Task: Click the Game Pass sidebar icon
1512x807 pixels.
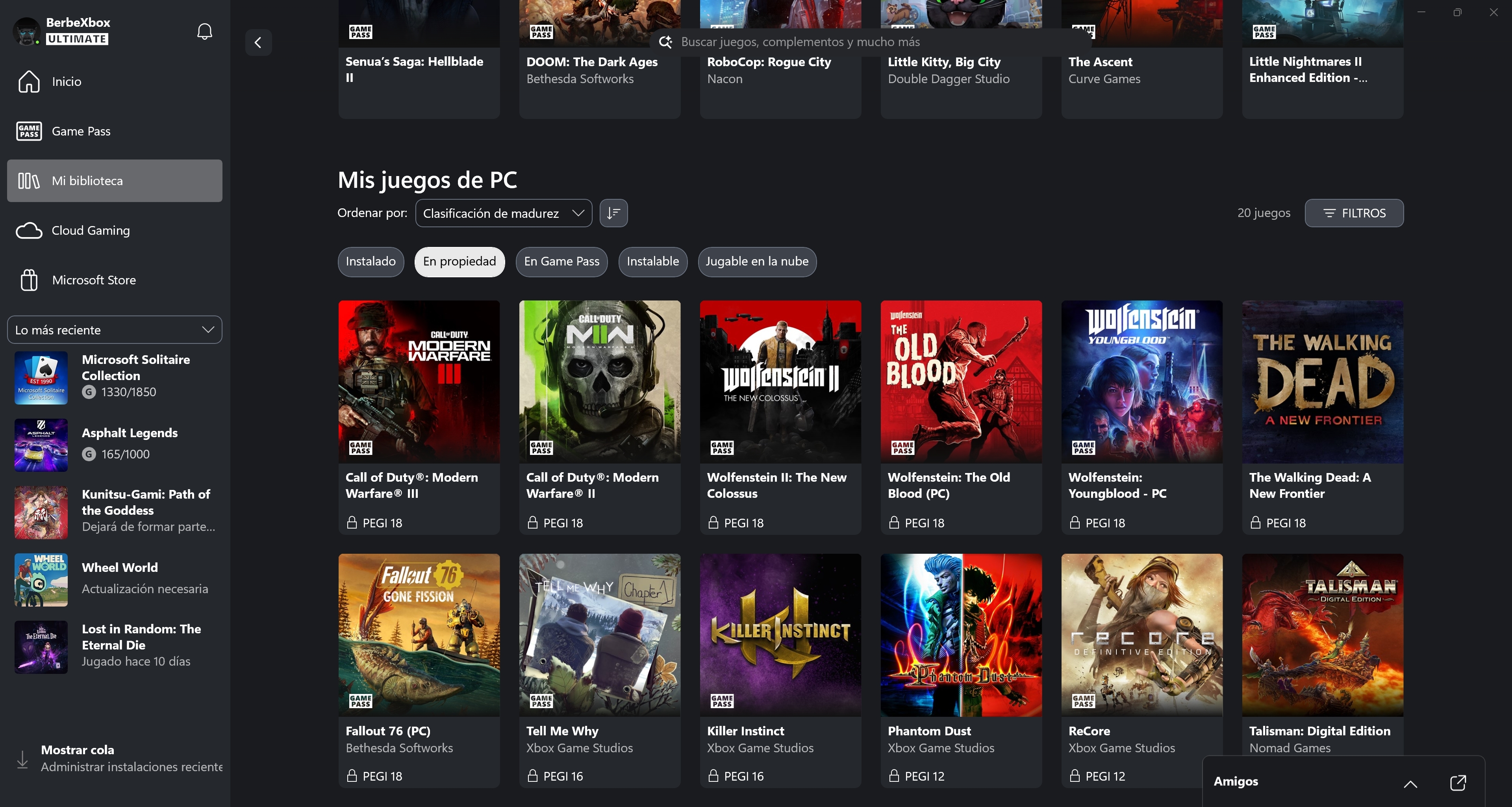Action: click(29, 131)
